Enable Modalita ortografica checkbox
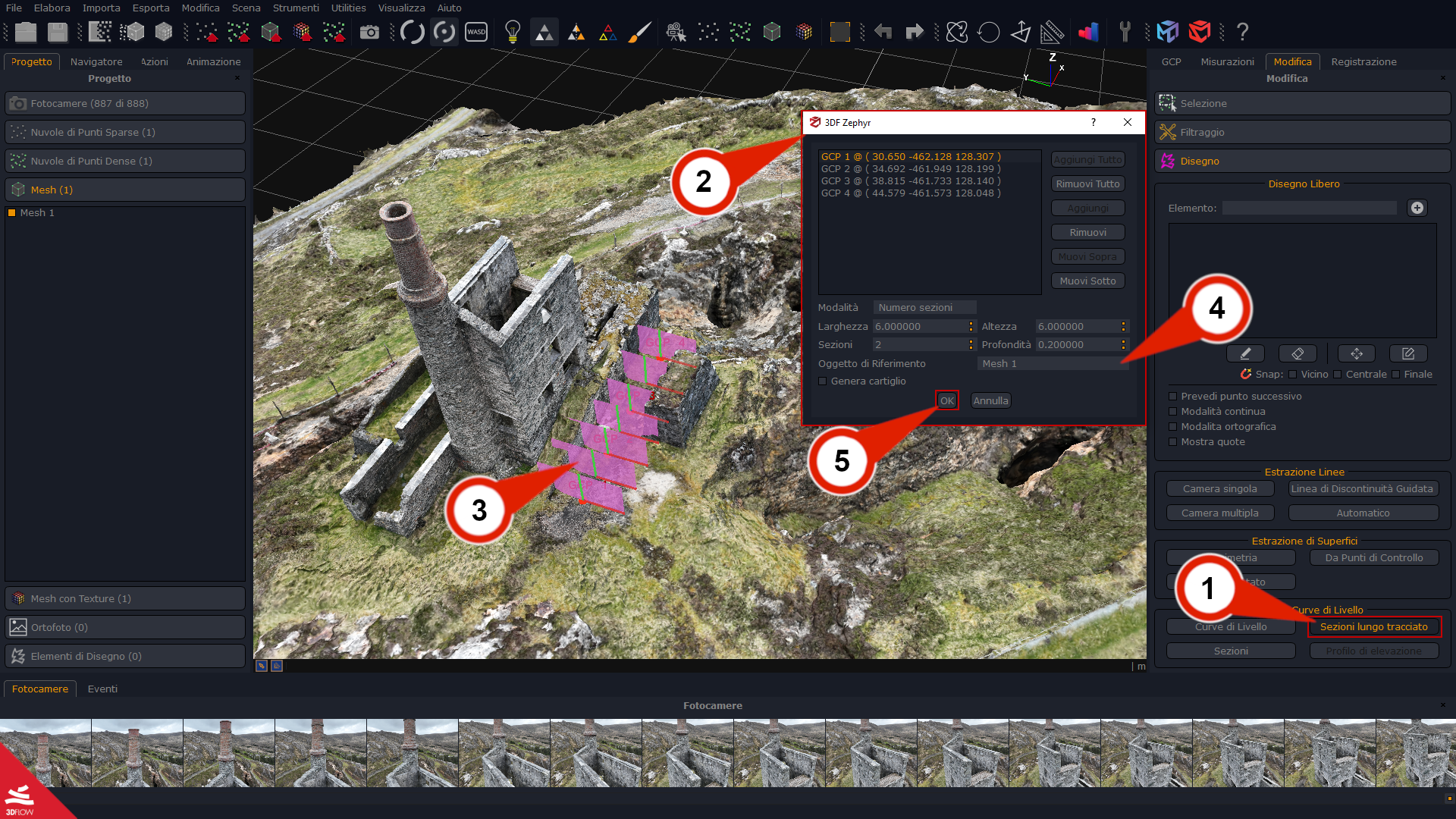This screenshot has height=819, width=1456. pos(1173,427)
